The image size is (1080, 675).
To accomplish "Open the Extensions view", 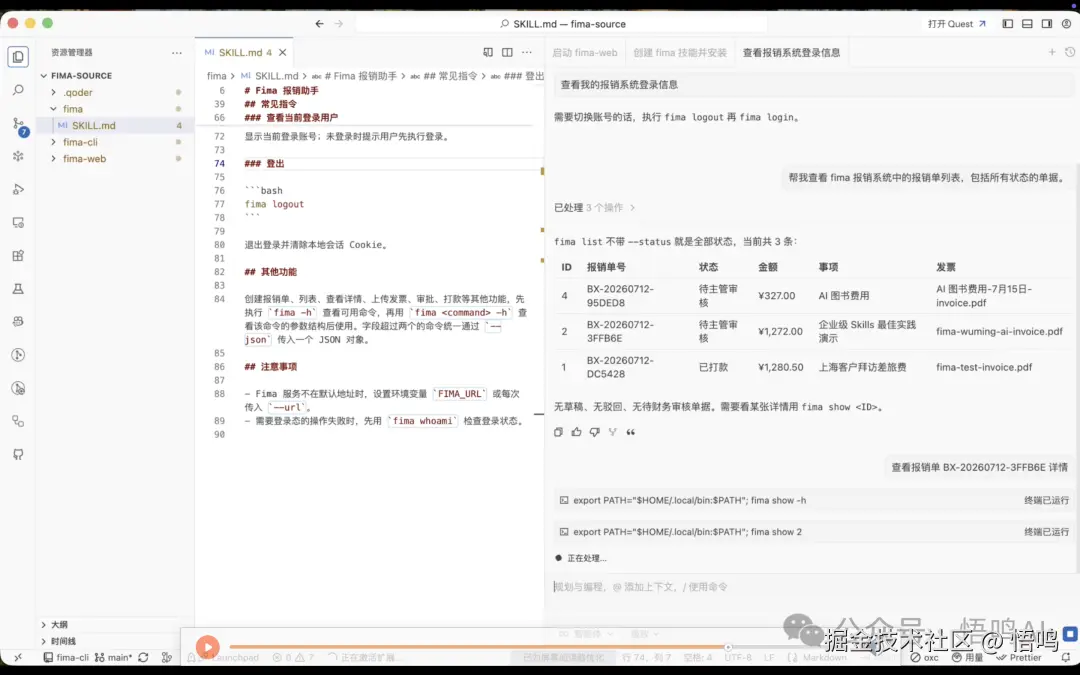I will click(19, 256).
